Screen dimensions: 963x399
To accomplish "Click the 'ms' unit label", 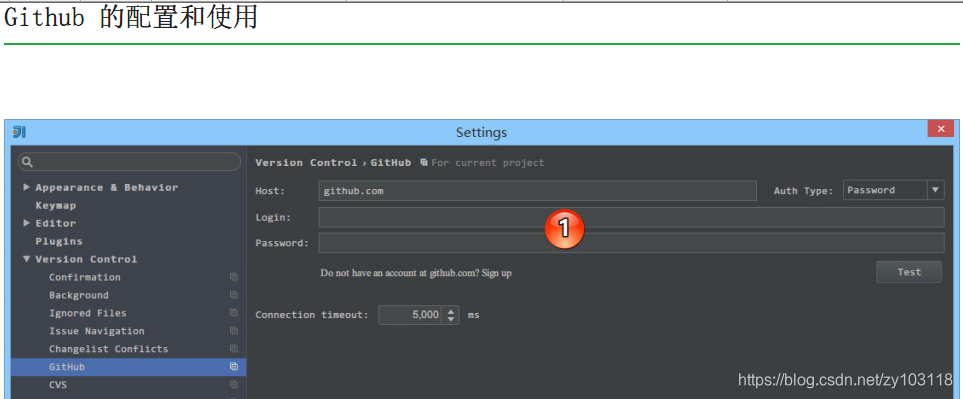I will 474,315.
